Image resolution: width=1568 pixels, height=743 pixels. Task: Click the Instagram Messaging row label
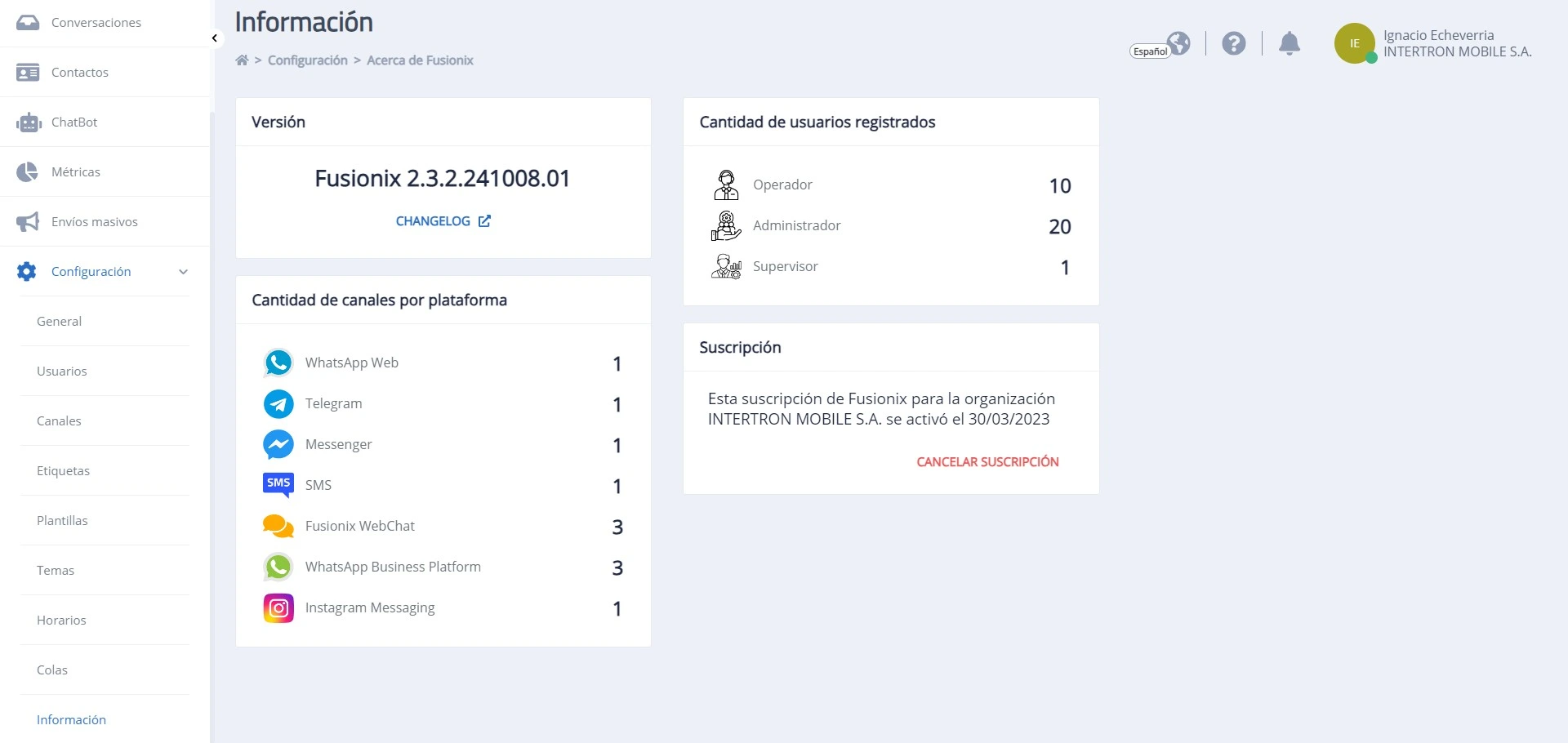point(370,608)
